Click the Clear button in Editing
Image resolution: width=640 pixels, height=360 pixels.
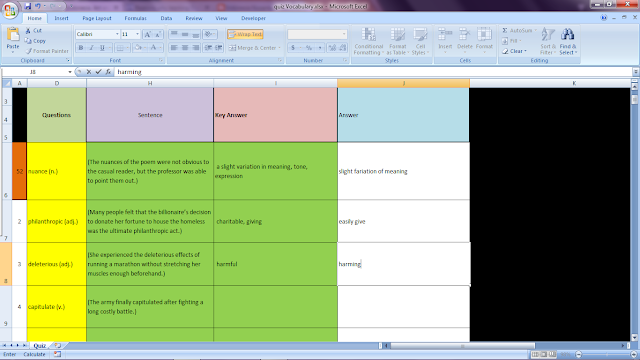coord(515,51)
